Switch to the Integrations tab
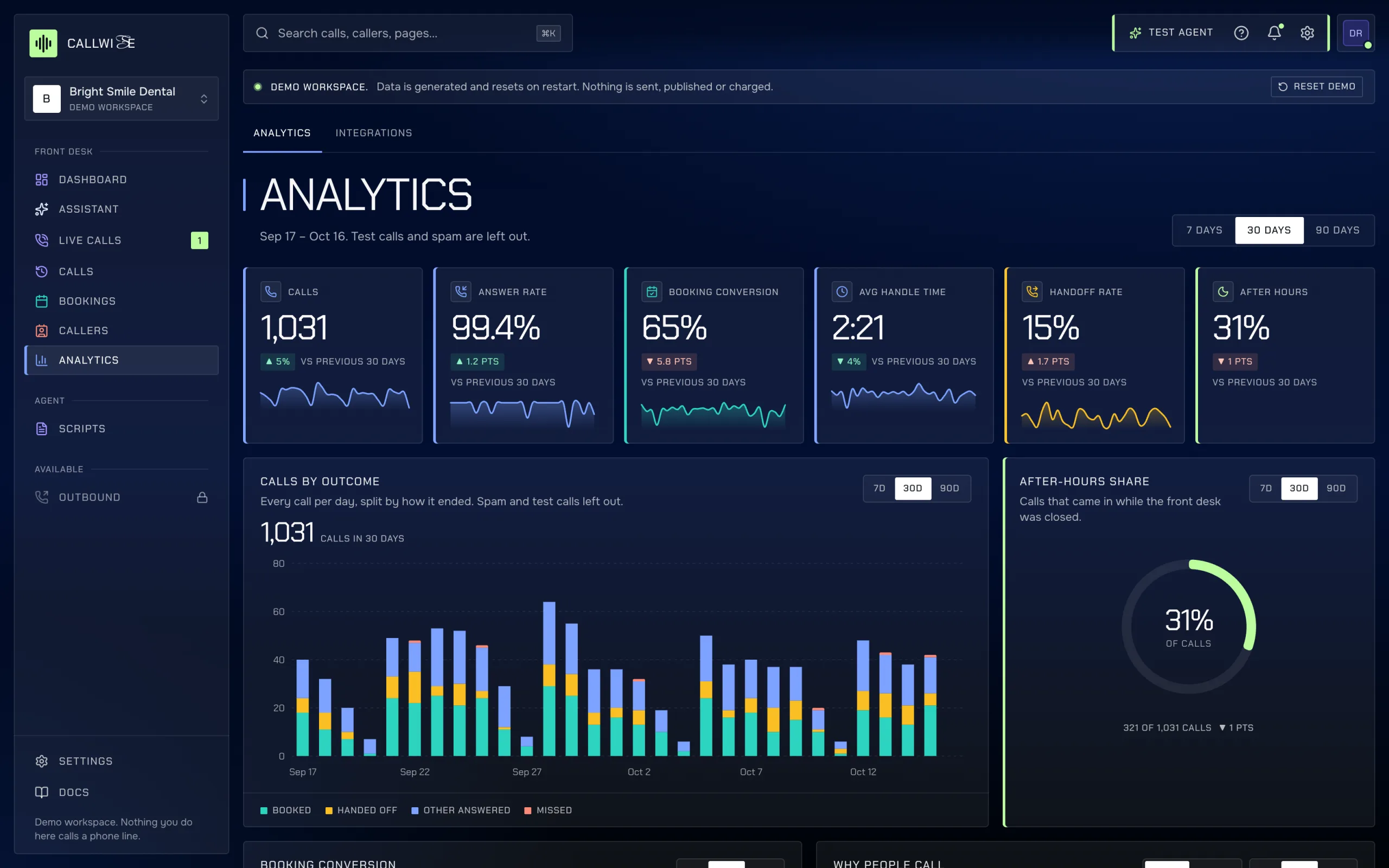This screenshot has height=868, width=1389. click(374, 133)
